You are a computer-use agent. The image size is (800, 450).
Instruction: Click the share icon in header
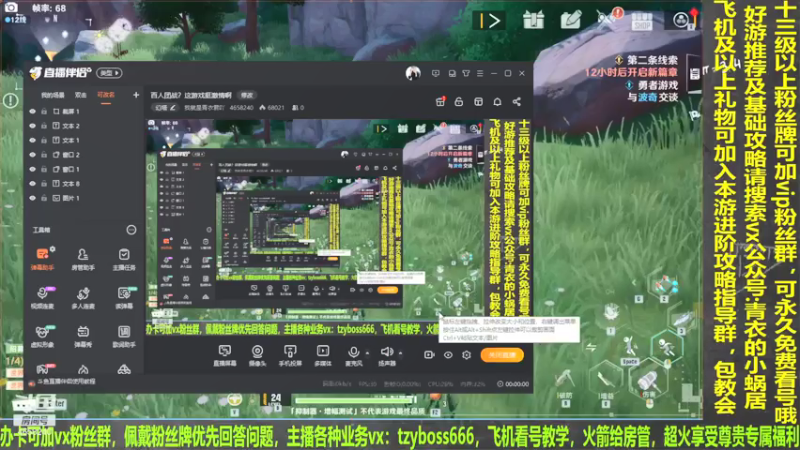(x=516, y=102)
